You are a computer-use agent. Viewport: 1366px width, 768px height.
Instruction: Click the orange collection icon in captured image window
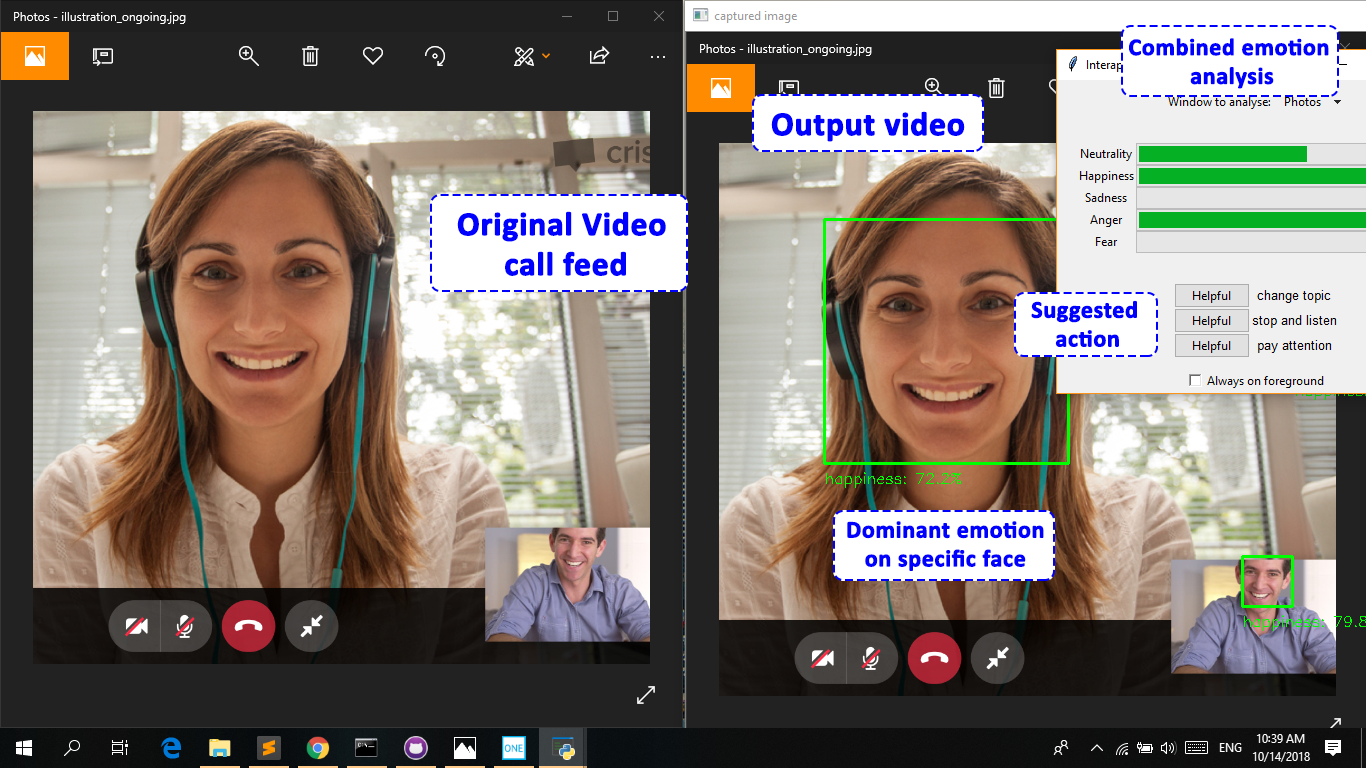click(720, 88)
